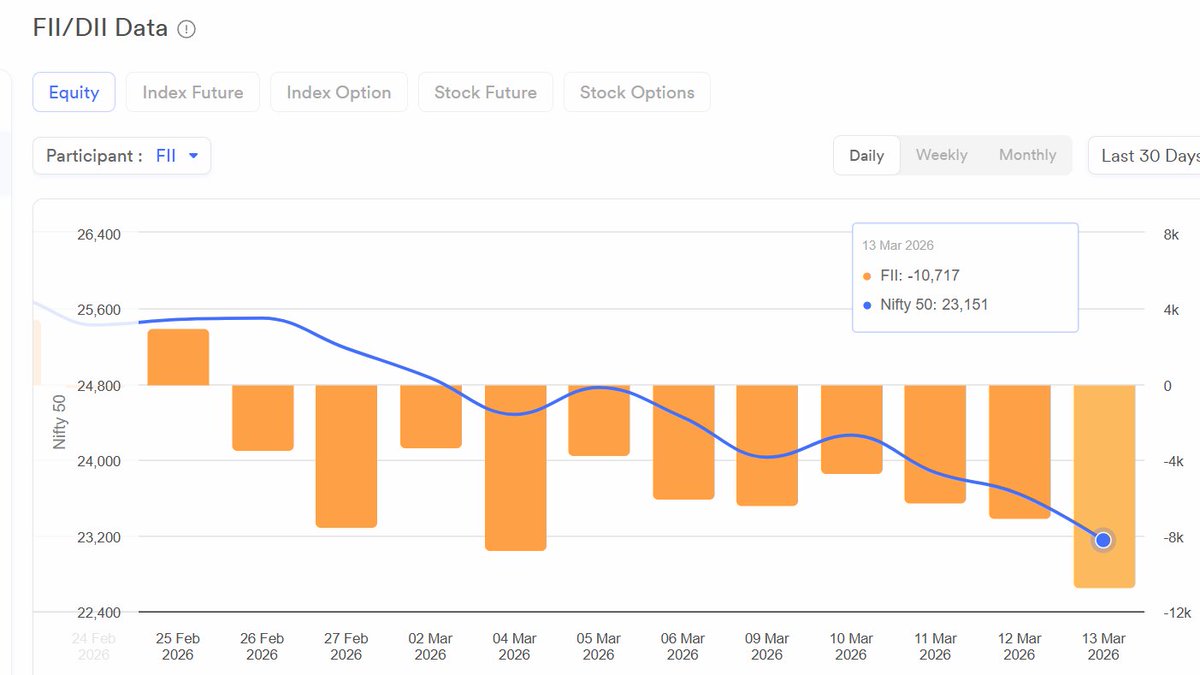Click the 06 Mar 2026 FII bar
The image size is (1200, 675).
point(683,442)
